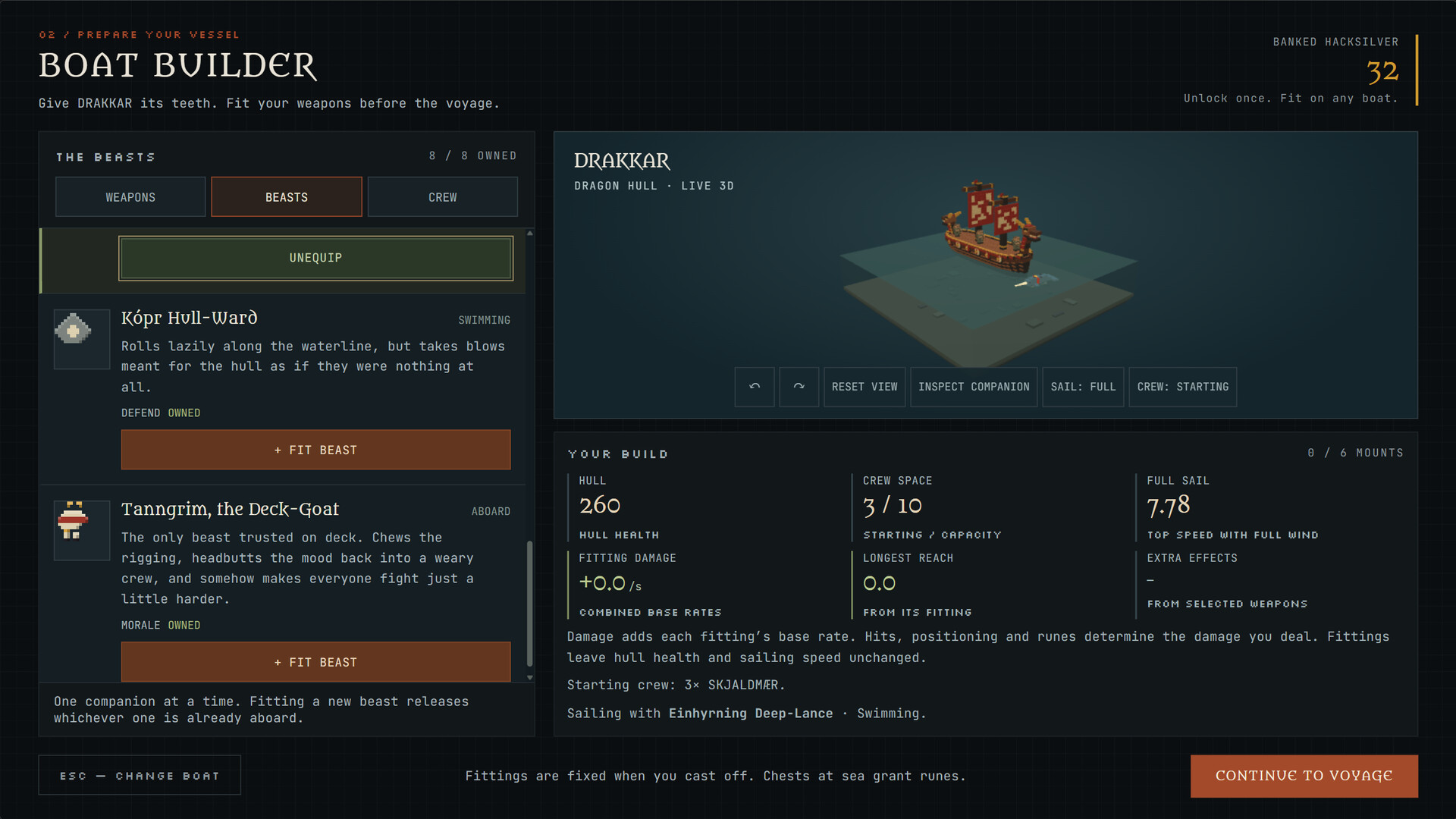Click the fitting damage +0.0/s value
Image resolution: width=1456 pixels, height=819 pixels.
[610, 583]
